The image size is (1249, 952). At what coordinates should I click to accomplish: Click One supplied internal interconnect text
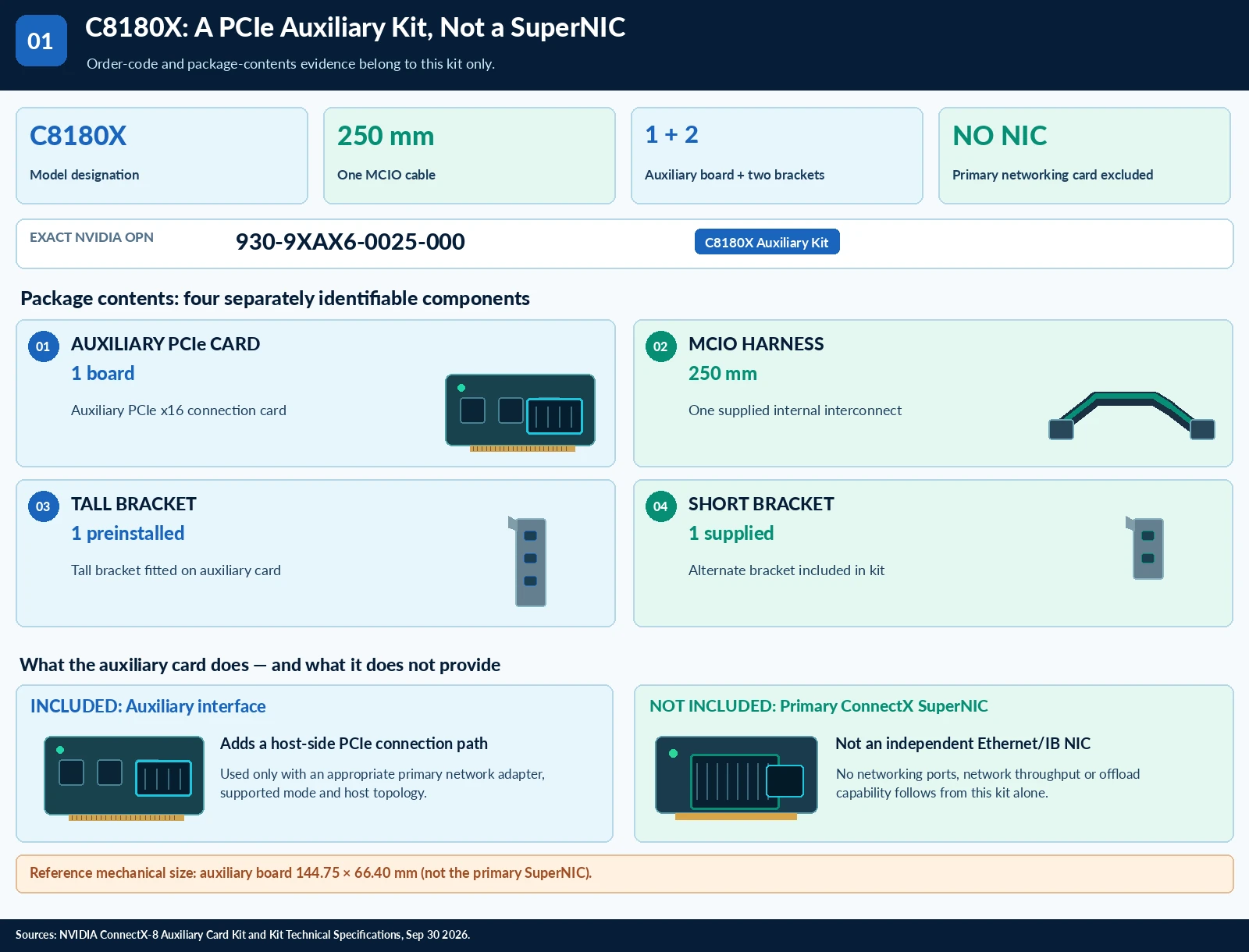(795, 410)
